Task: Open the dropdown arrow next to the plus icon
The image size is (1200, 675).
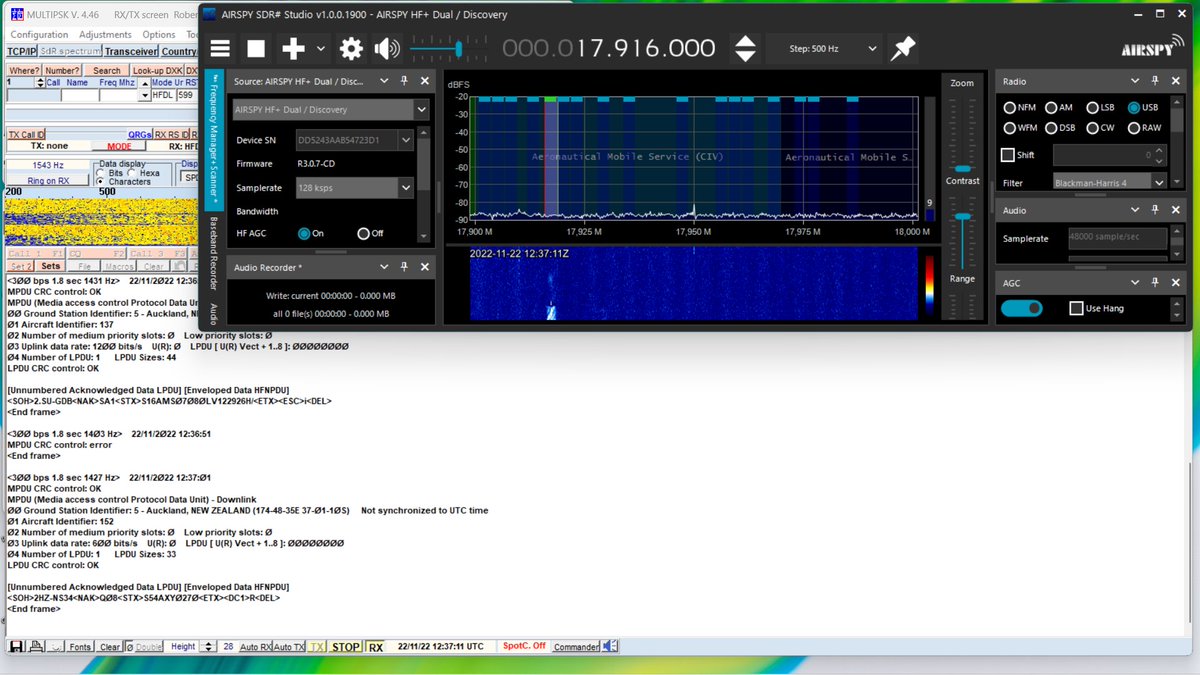Action: (x=321, y=48)
